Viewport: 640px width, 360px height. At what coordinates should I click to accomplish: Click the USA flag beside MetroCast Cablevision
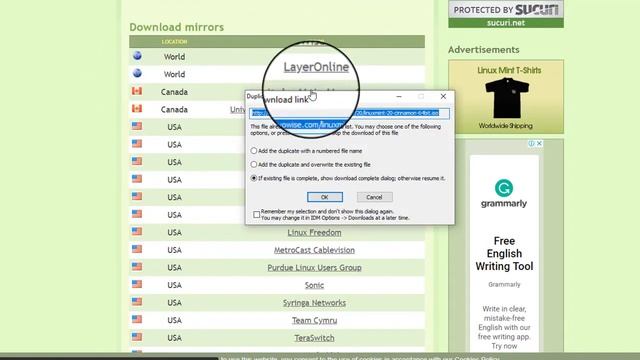[x=137, y=249]
